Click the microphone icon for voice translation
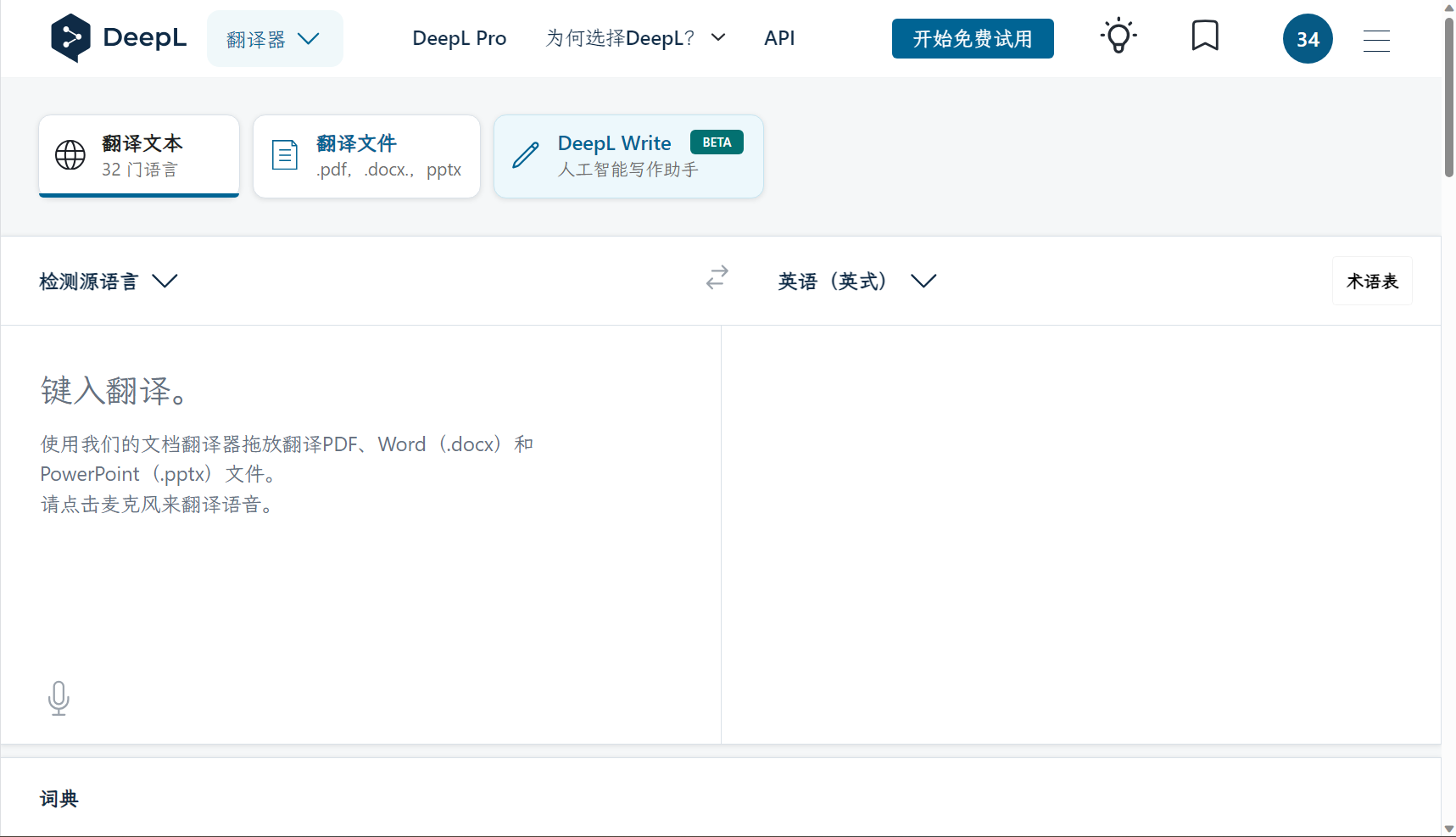The height and width of the screenshot is (837, 1456). pyautogui.click(x=59, y=699)
